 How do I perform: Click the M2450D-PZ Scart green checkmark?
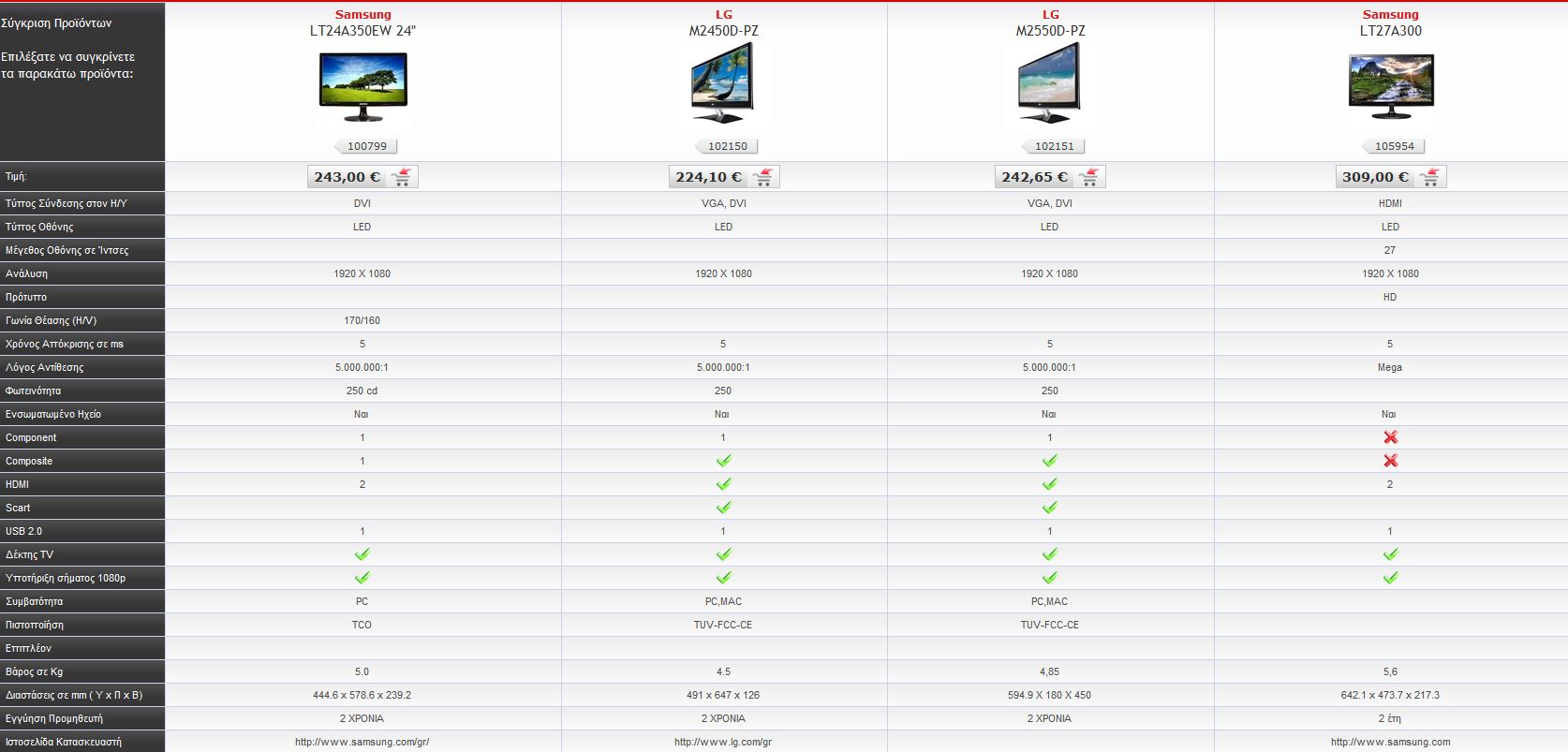pos(723,508)
